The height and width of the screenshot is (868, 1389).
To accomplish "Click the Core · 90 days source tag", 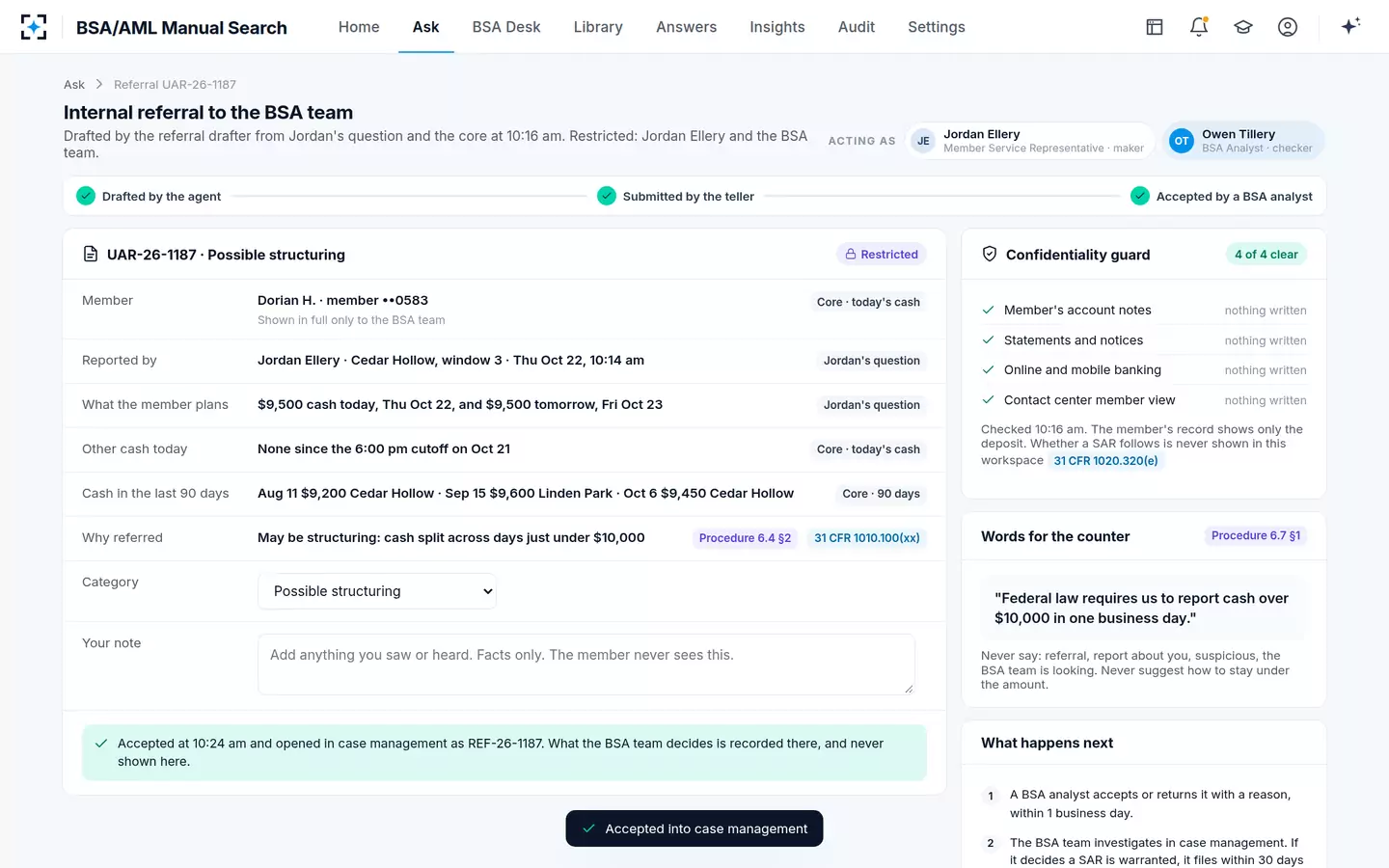I will pyautogui.click(x=881, y=494).
